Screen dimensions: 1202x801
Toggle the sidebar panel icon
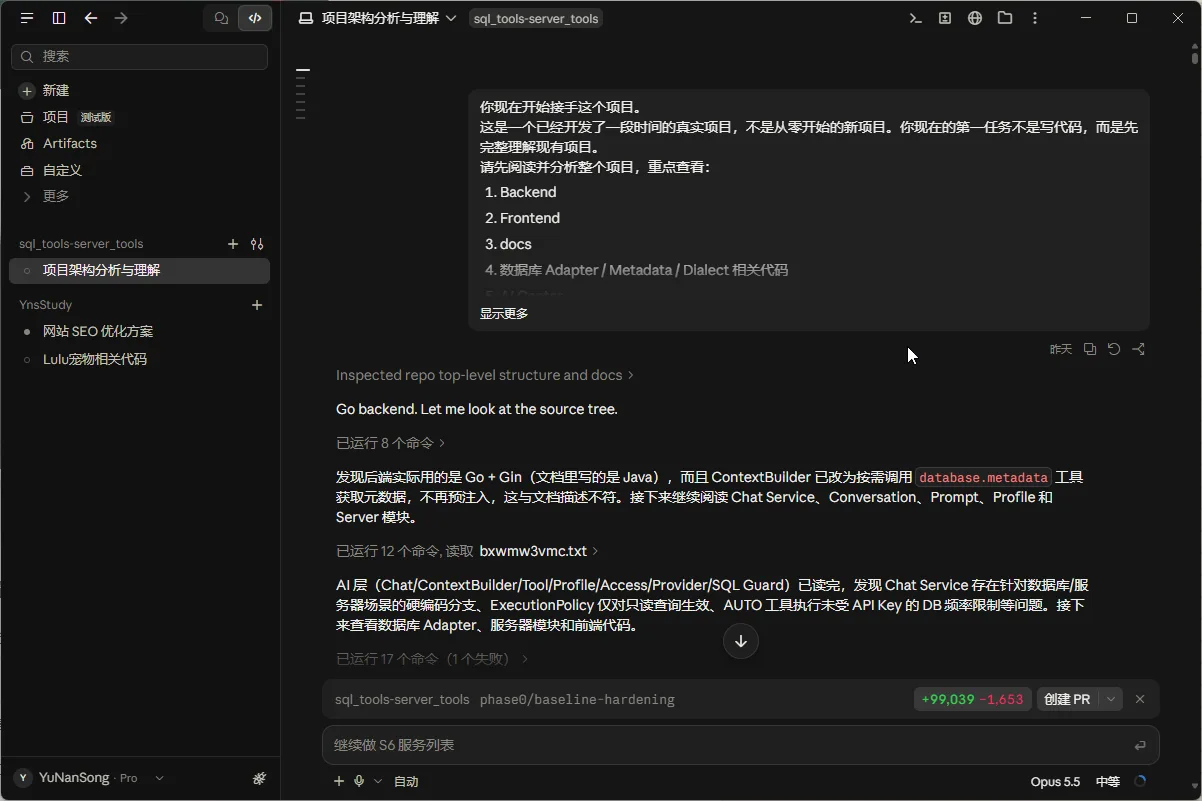59,18
